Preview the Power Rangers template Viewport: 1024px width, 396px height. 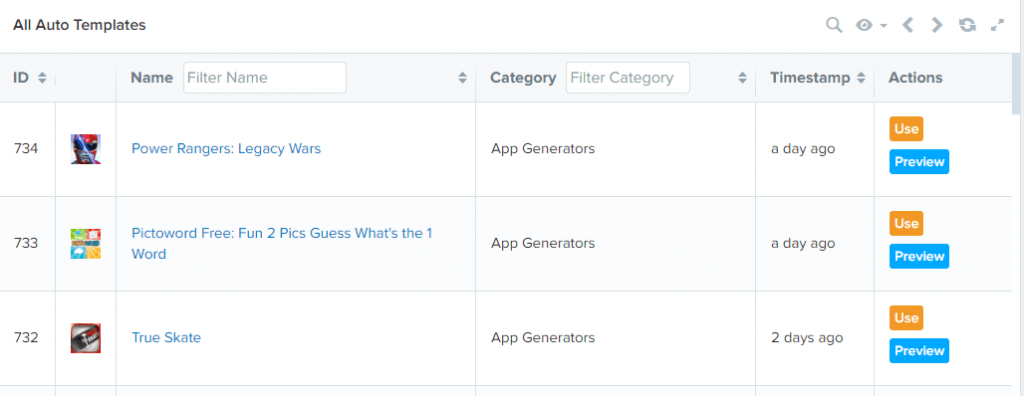[919, 161]
